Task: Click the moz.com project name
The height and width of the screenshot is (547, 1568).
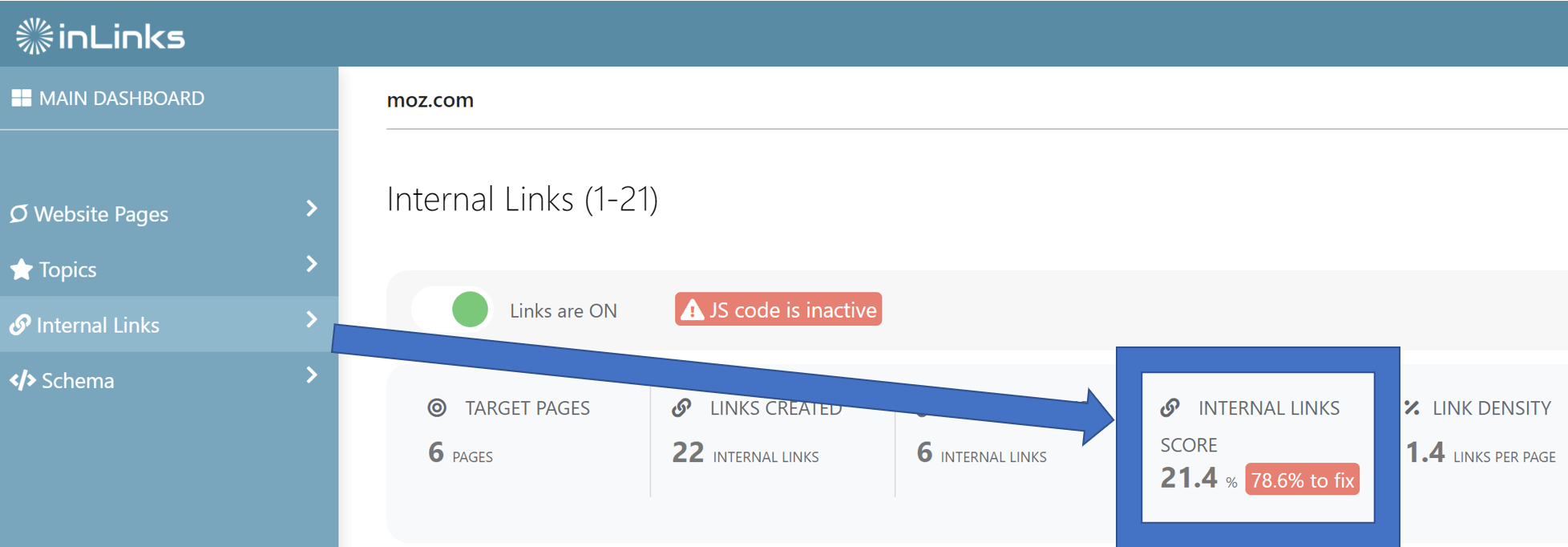Action: (430, 100)
